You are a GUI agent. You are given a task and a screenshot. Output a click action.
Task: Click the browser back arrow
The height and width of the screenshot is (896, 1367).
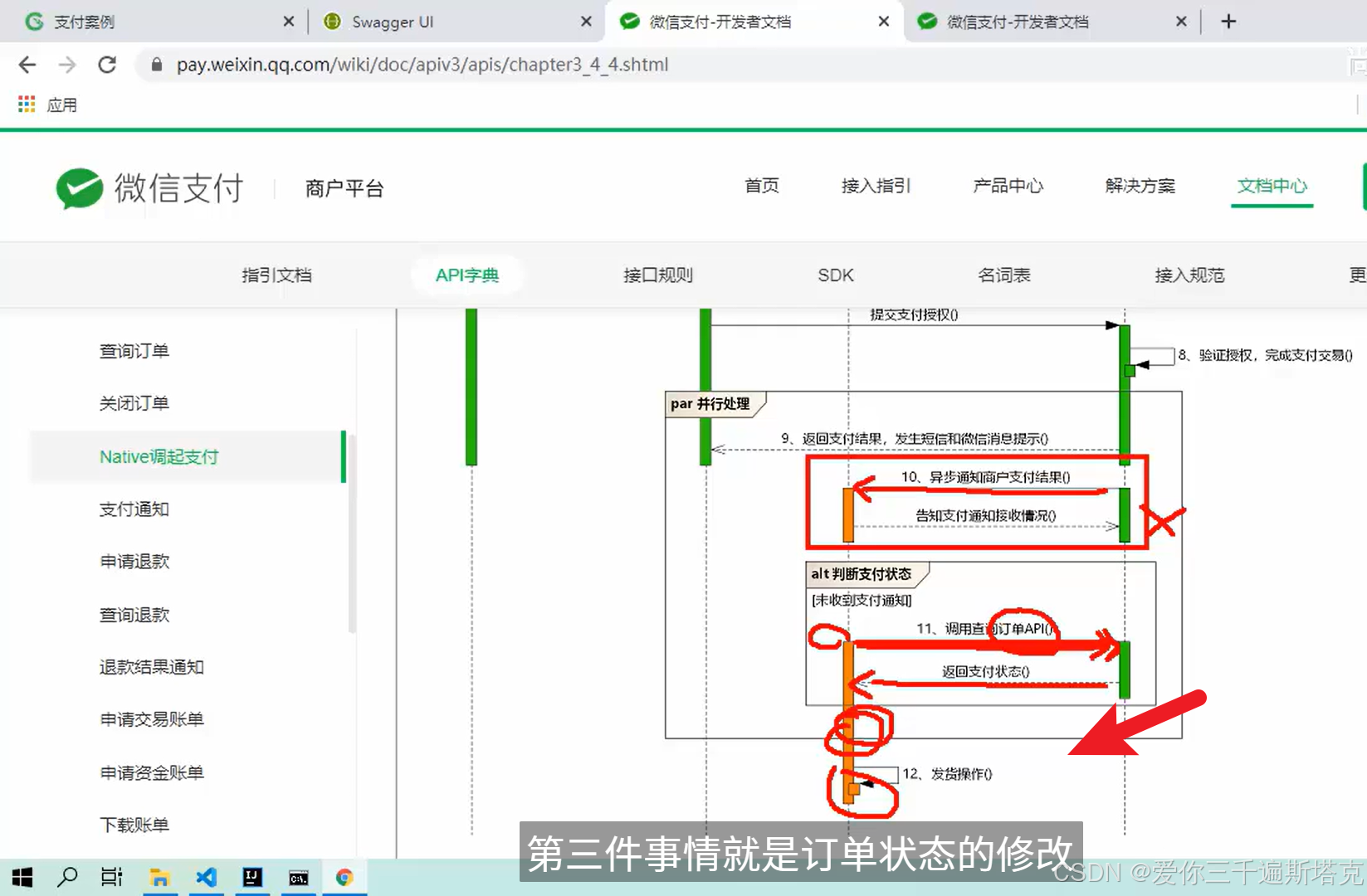click(x=27, y=65)
